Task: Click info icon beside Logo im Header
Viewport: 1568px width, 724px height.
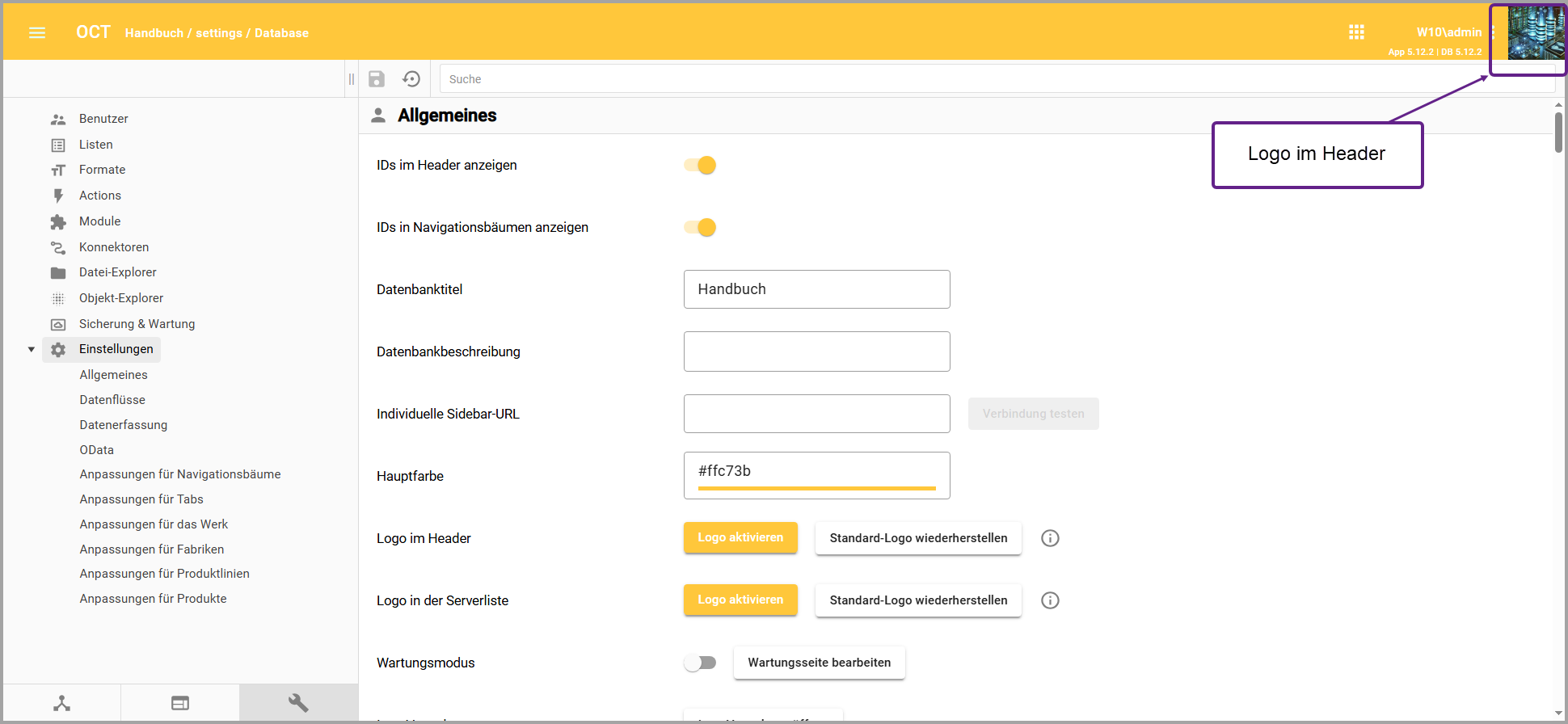Action: pos(1050,538)
